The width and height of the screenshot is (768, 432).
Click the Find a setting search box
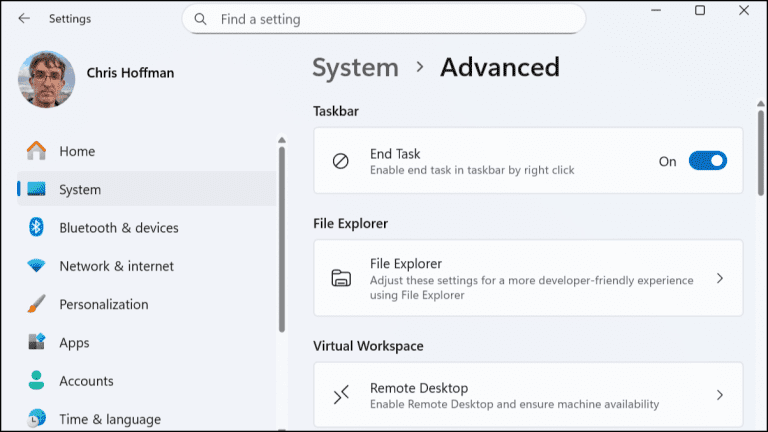(x=390, y=19)
